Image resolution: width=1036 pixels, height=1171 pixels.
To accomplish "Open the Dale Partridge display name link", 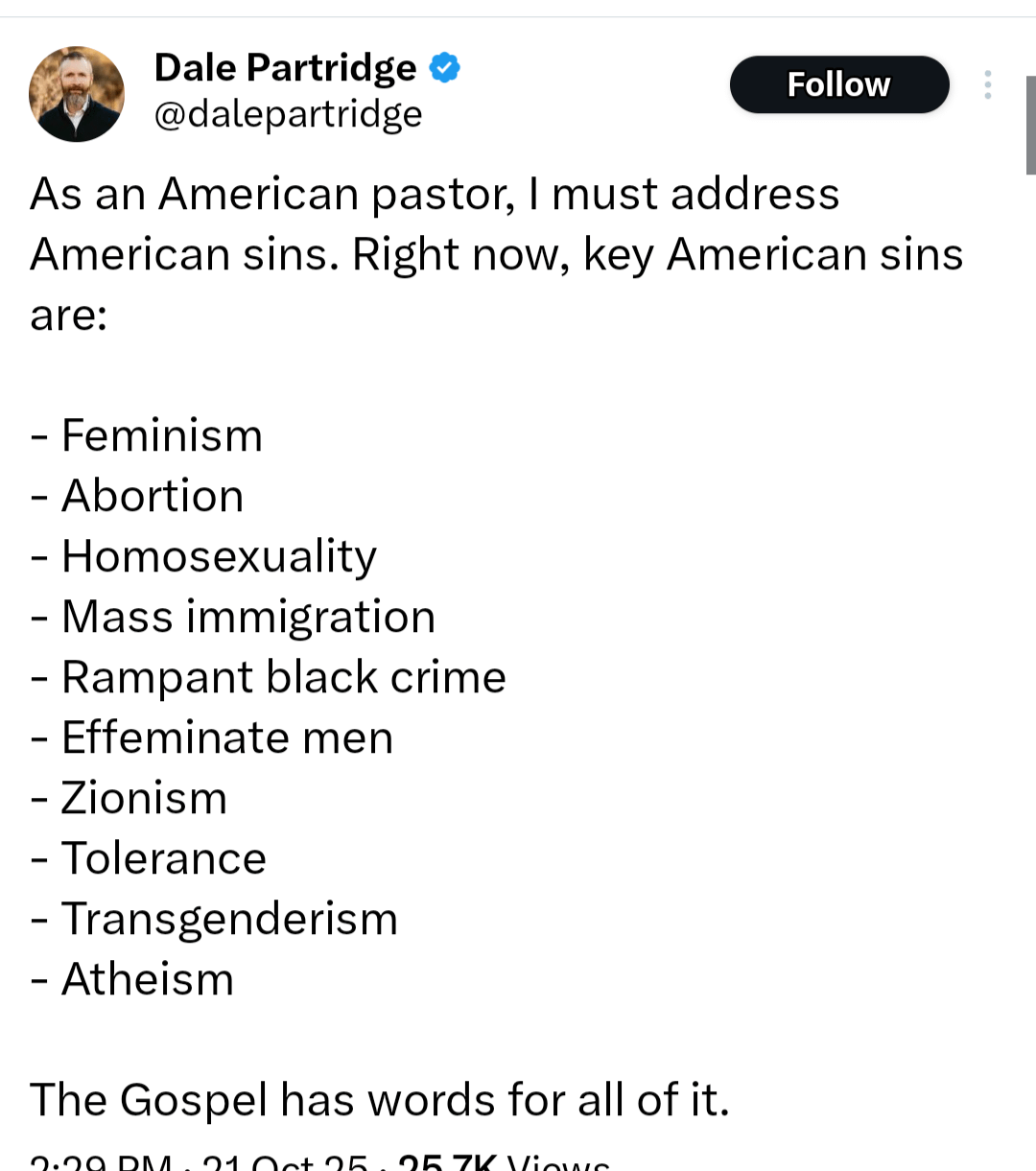I will pyautogui.click(x=285, y=68).
